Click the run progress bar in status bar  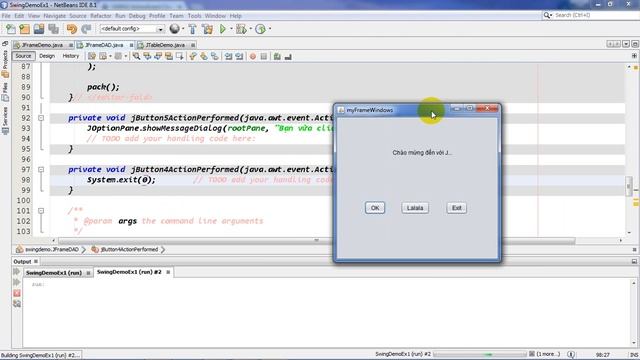(x=480, y=354)
